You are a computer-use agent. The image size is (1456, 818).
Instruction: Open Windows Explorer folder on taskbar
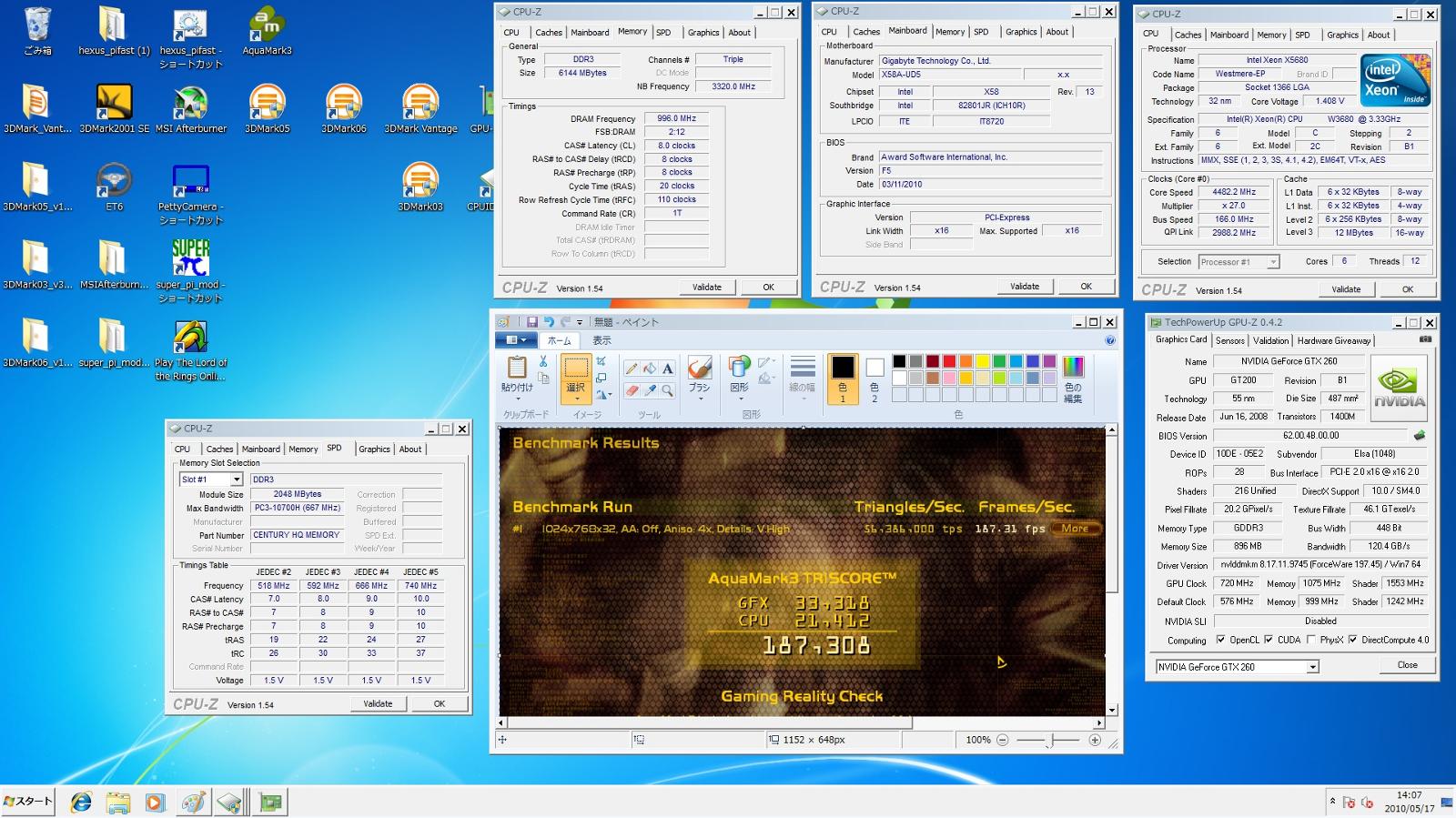(117, 802)
